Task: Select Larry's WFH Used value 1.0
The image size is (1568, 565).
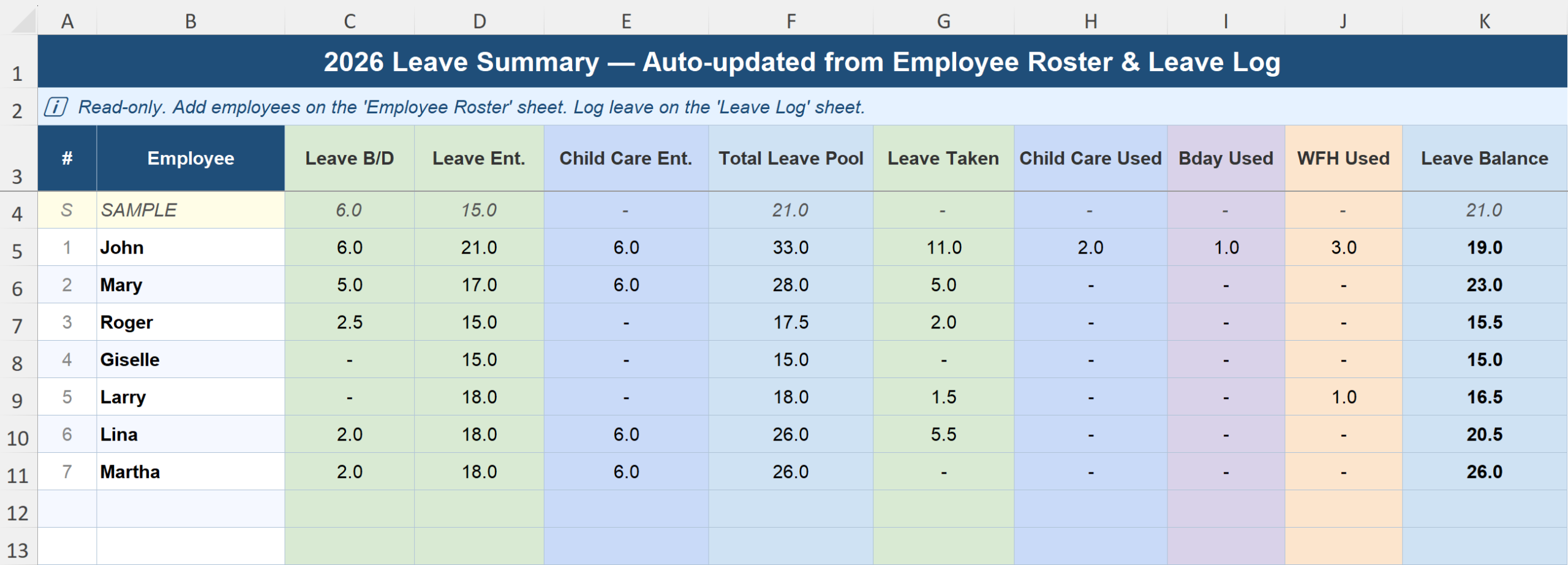Action: click(x=1343, y=397)
